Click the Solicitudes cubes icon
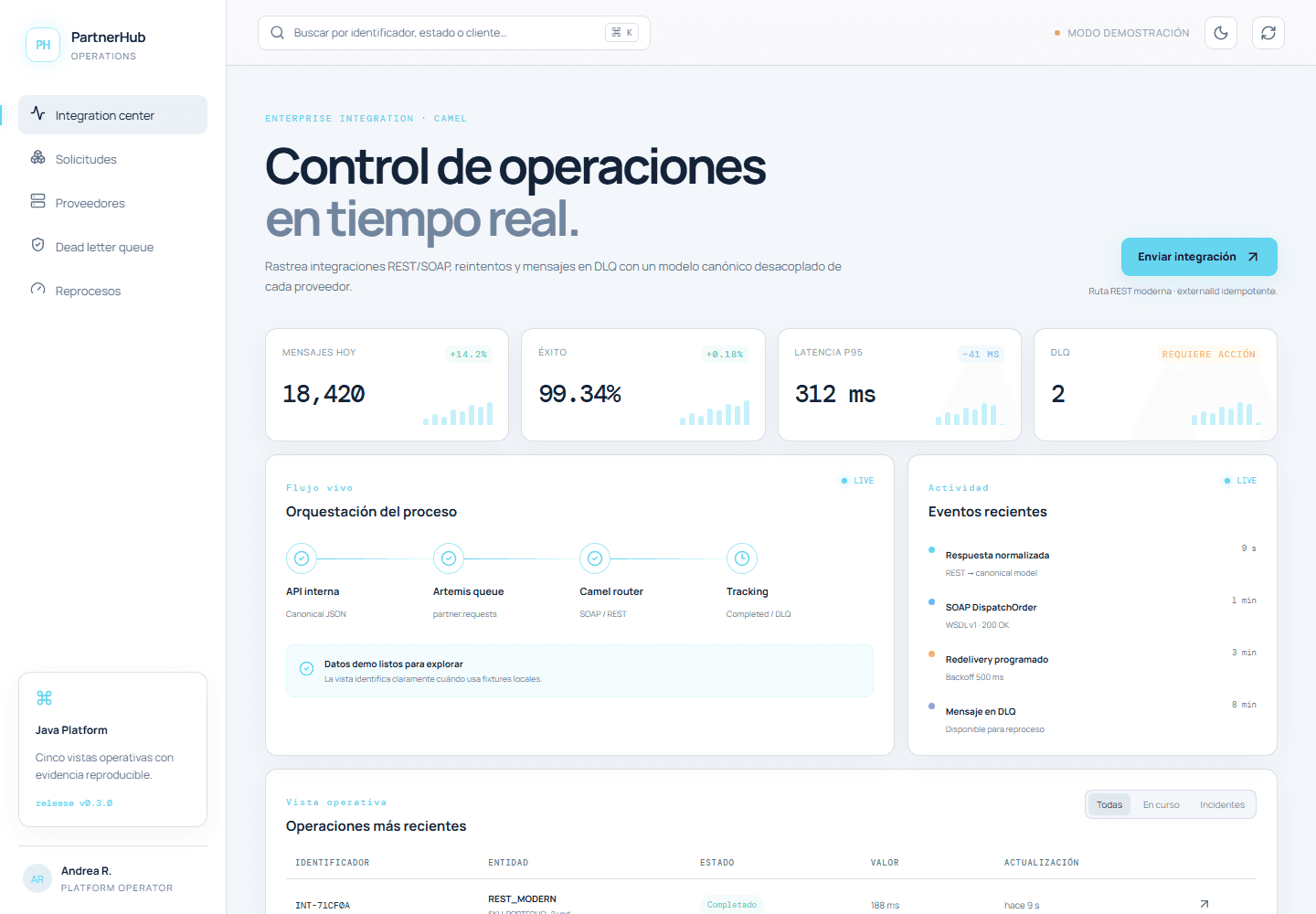The image size is (1316, 914). click(37, 157)
